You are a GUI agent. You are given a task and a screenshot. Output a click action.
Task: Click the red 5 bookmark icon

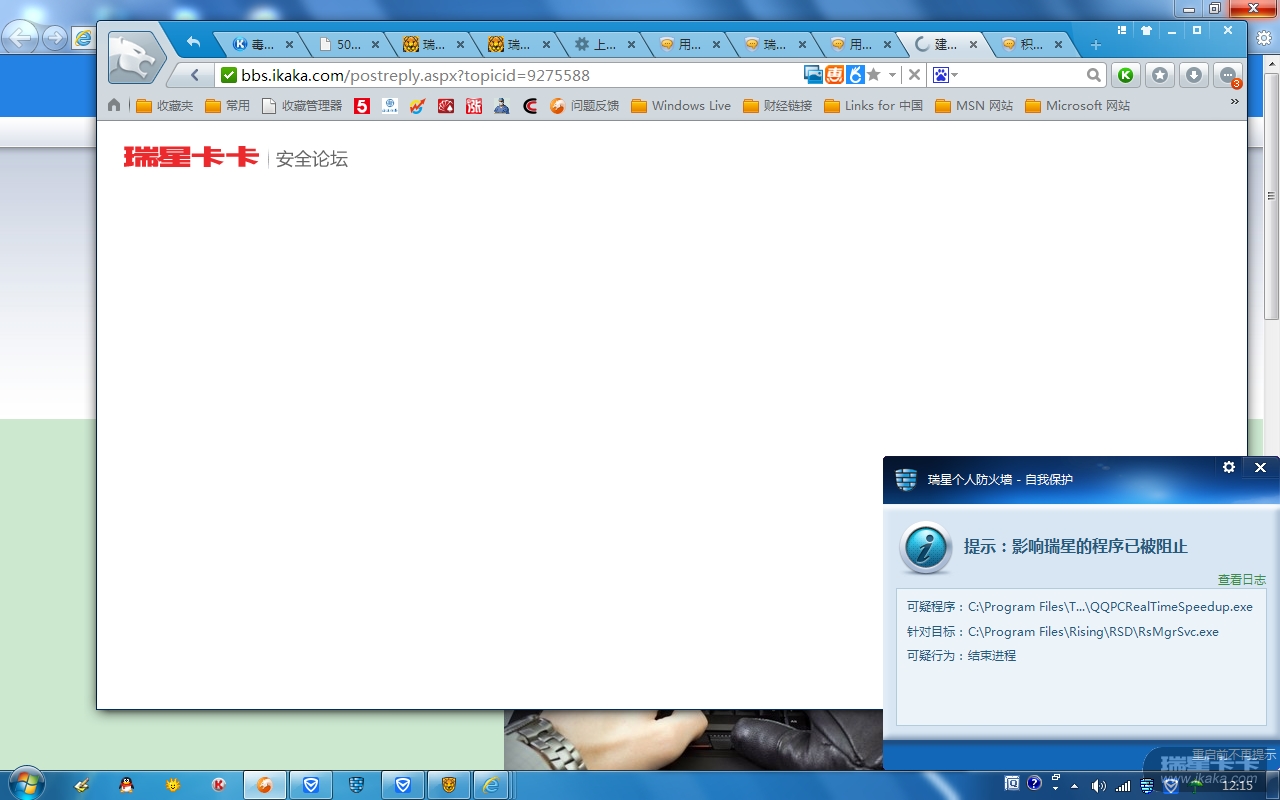click(x=362, y=105)
